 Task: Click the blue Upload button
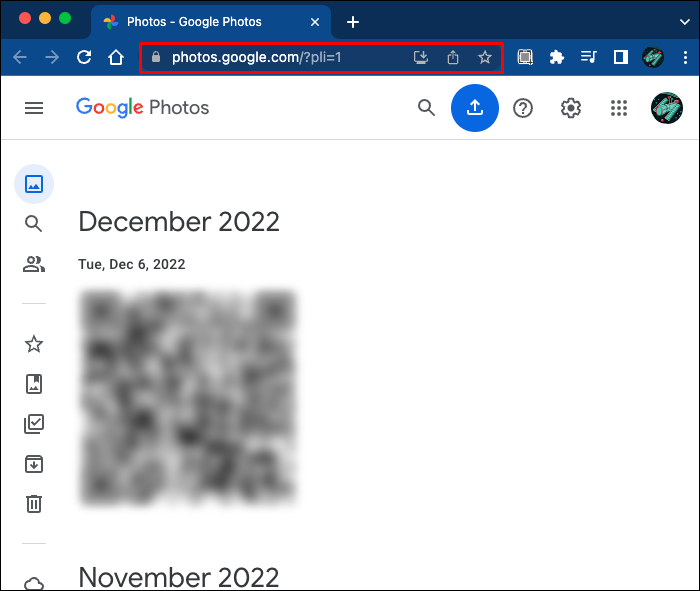pyautogui.click(x=475, y=108)
